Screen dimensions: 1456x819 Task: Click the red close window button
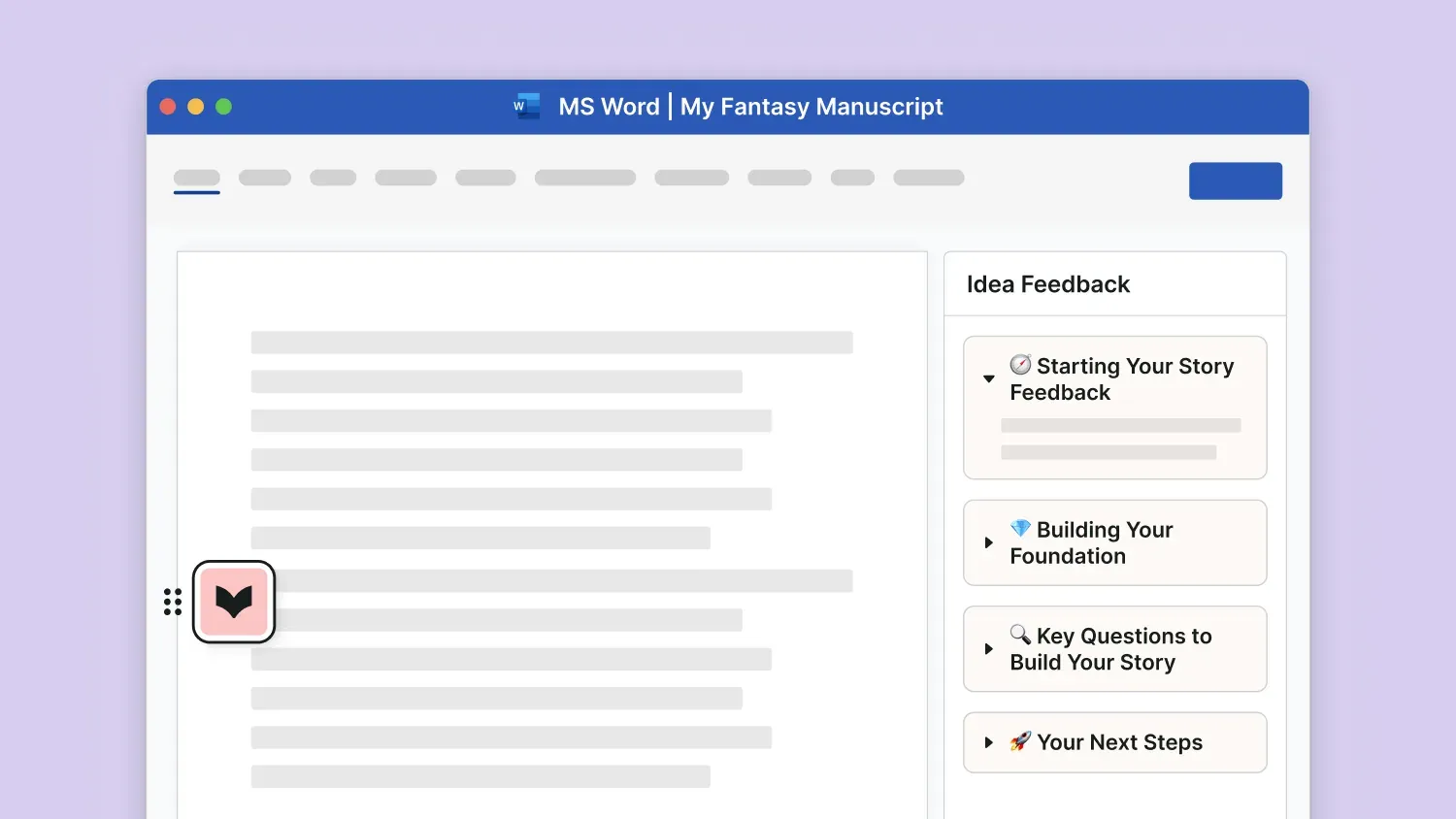pos(168,107)
